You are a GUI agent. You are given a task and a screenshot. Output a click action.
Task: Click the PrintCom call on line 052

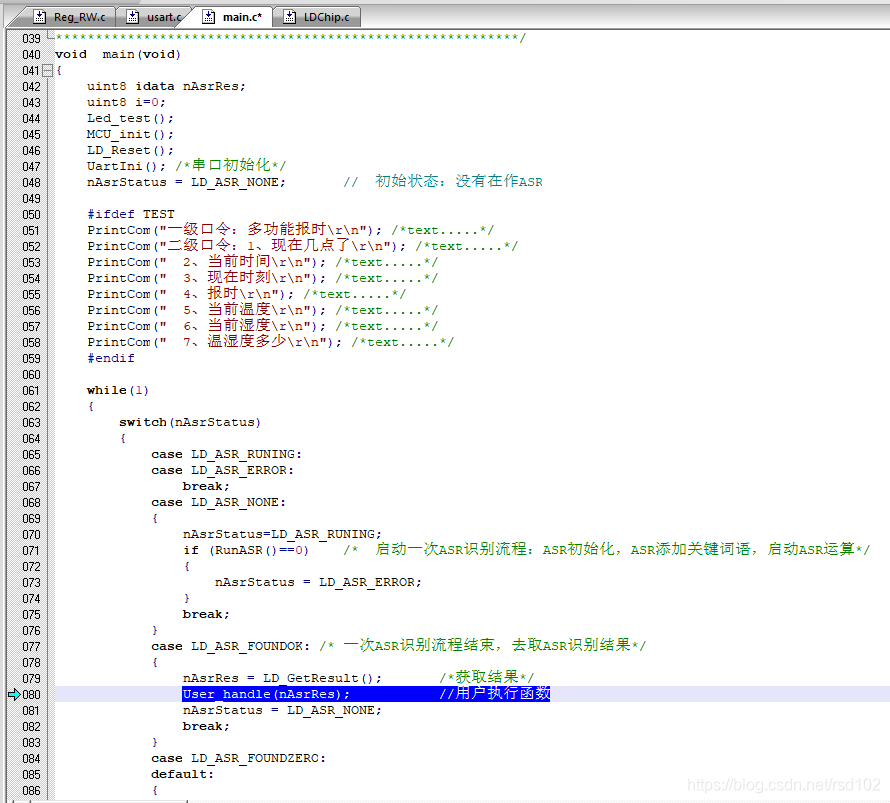[246, 246]
